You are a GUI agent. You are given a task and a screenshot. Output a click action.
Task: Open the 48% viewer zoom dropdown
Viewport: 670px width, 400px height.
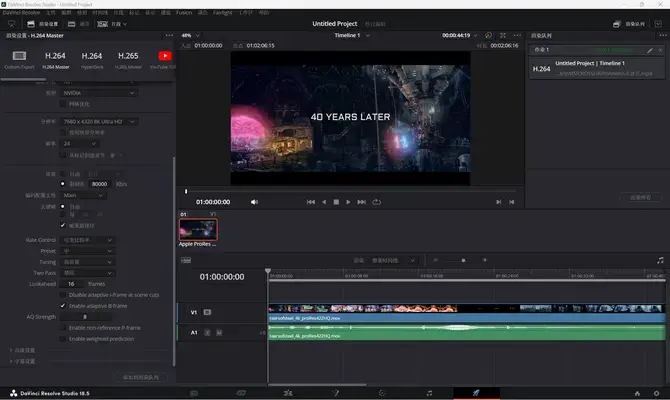click(x=191, y=35)
